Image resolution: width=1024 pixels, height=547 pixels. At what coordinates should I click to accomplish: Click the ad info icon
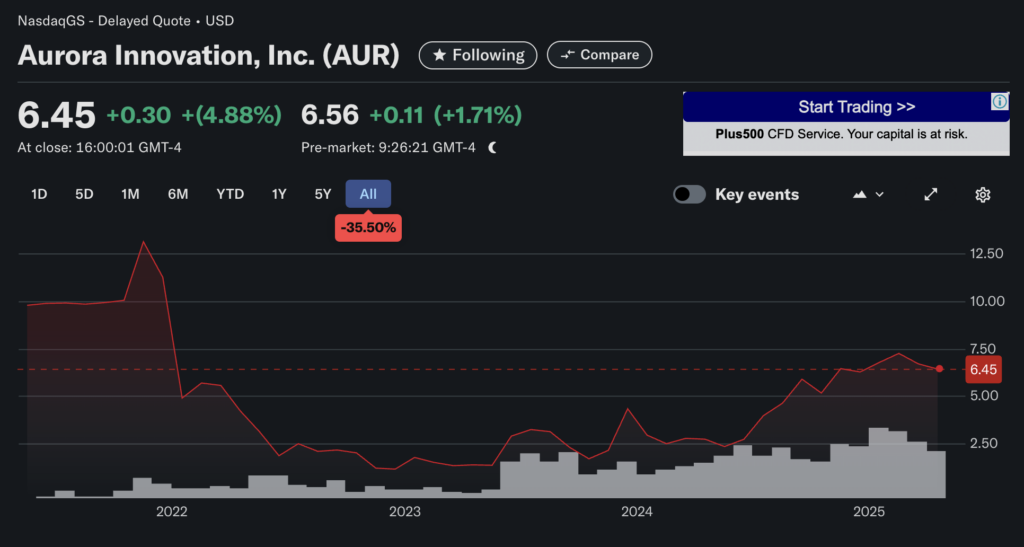[x=999, y=102]
